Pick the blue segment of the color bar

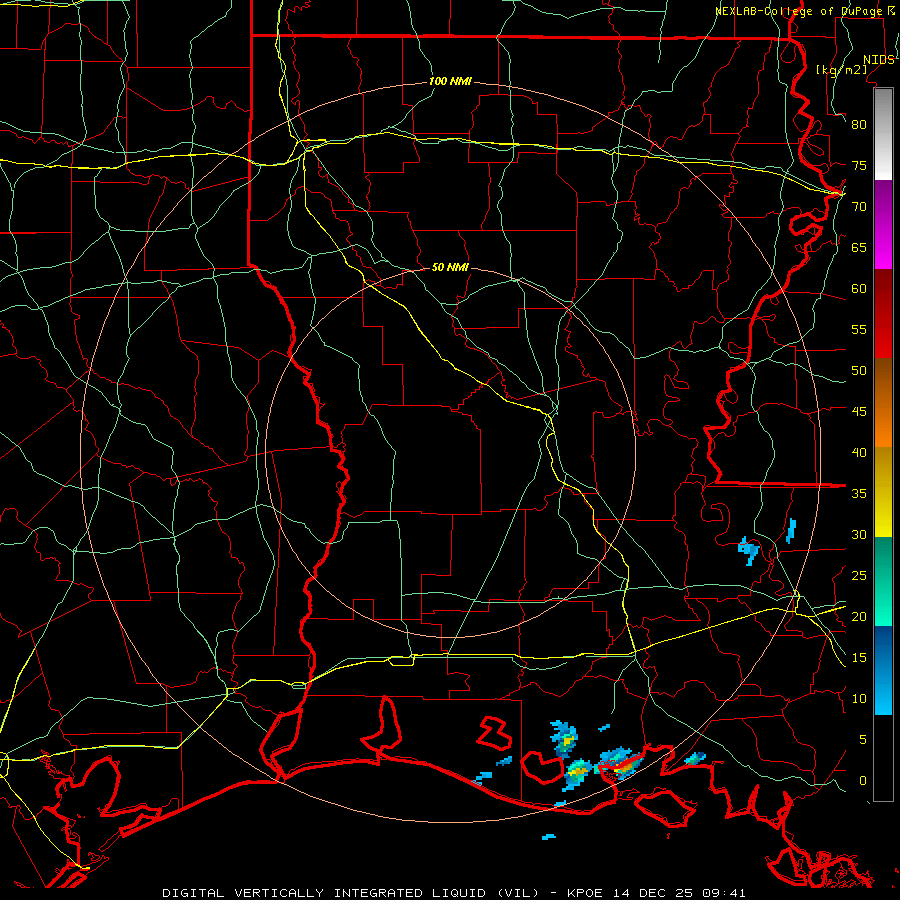(883, 670)
